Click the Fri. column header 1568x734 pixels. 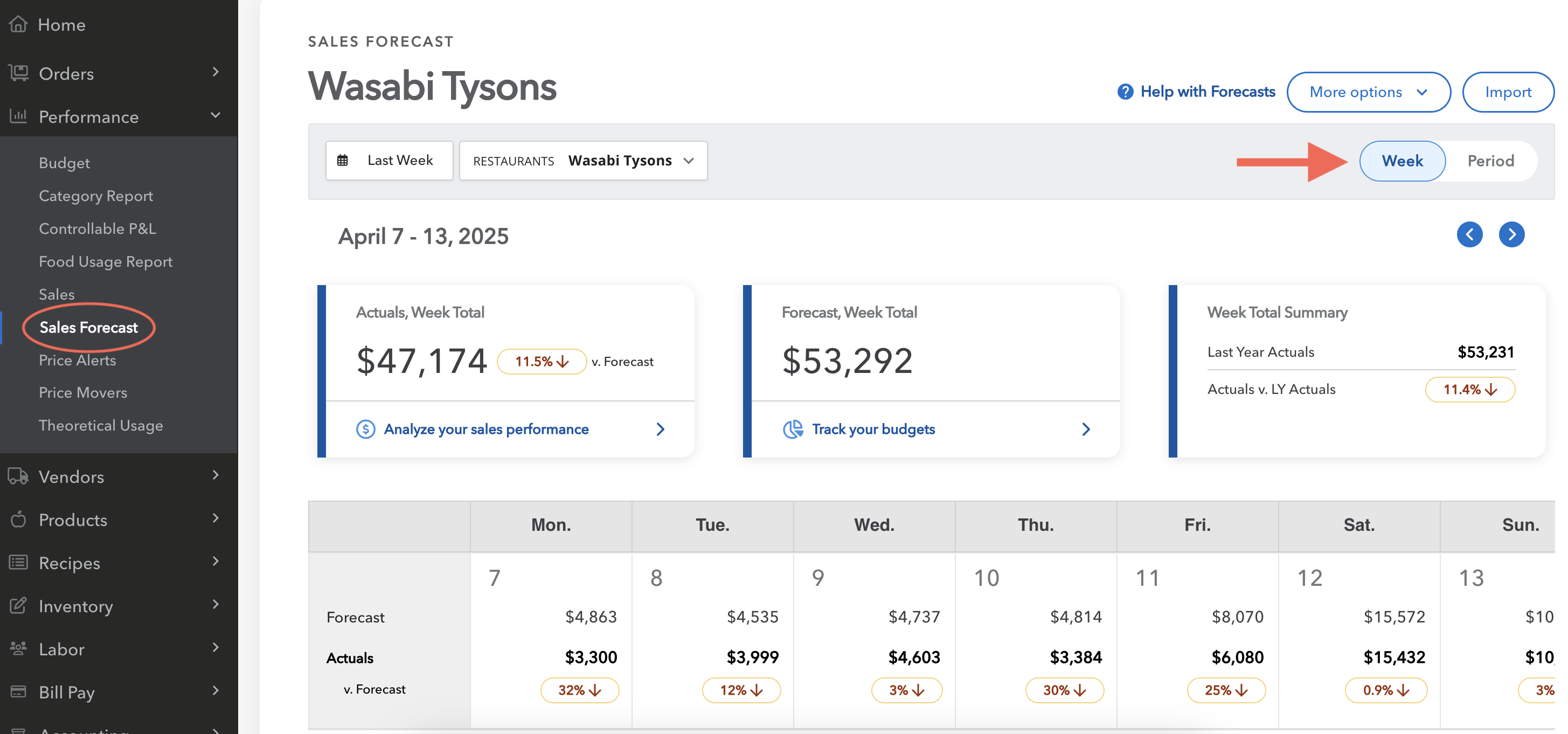point(1197,525)
